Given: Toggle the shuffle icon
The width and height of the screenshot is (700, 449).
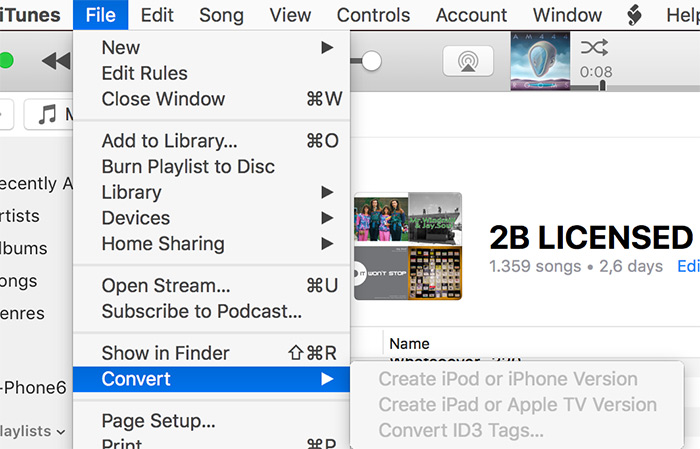Looking at the screenshot, I should 594,47.
